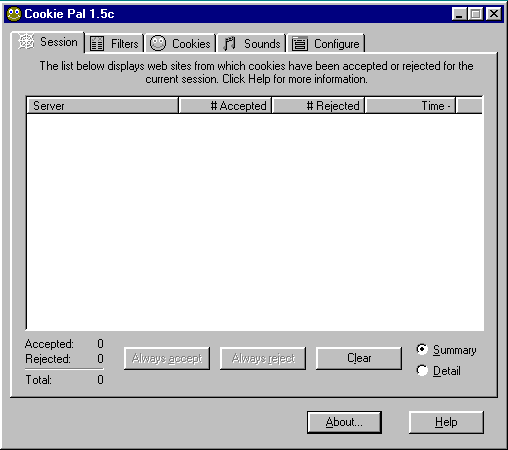The image size is (508, 450).
Task: Sort by the # Rejected column header
Action: tap(318, 106)
